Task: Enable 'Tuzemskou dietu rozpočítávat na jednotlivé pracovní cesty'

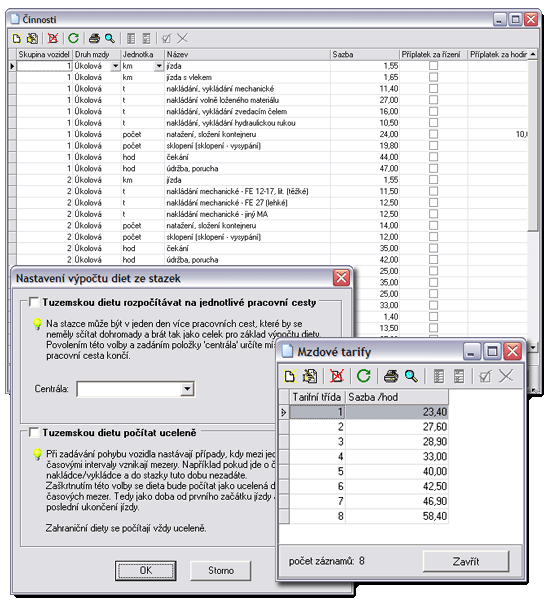Action: (34, 302)
